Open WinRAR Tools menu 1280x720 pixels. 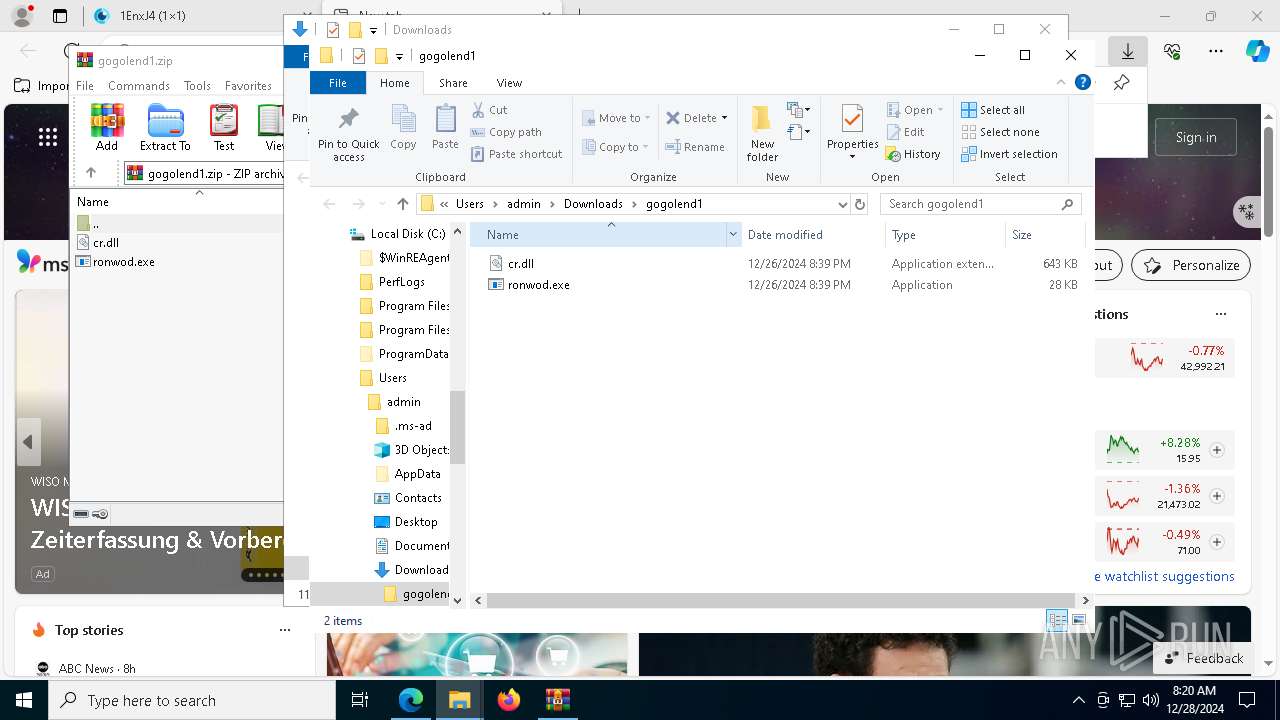pos(197,86)
